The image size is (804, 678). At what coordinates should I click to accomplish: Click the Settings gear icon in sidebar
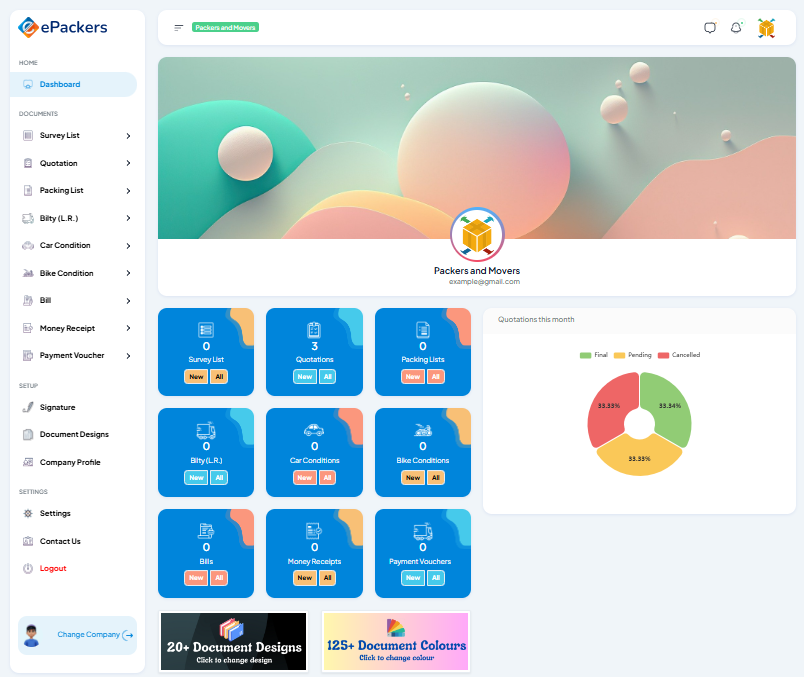point(28,513)
